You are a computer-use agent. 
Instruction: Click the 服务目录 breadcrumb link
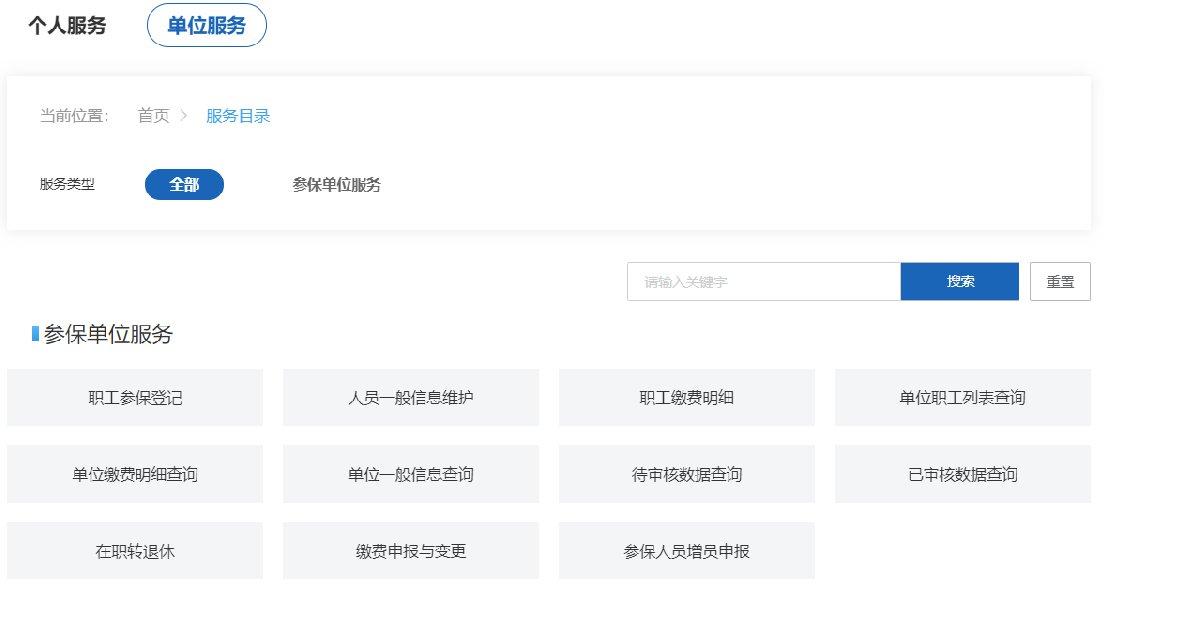(x=238, y=116)
